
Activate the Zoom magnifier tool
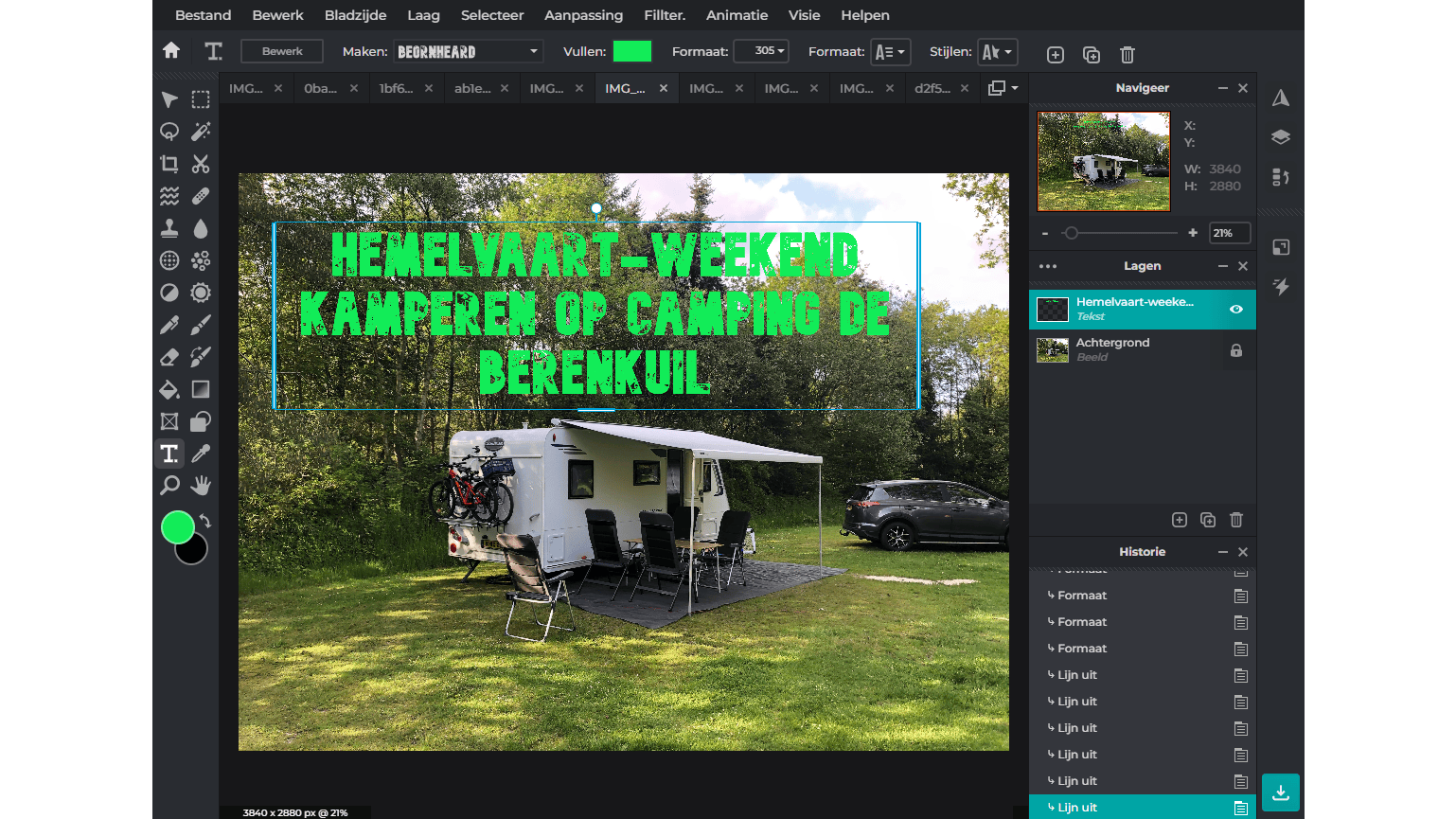tap(169, 486)
